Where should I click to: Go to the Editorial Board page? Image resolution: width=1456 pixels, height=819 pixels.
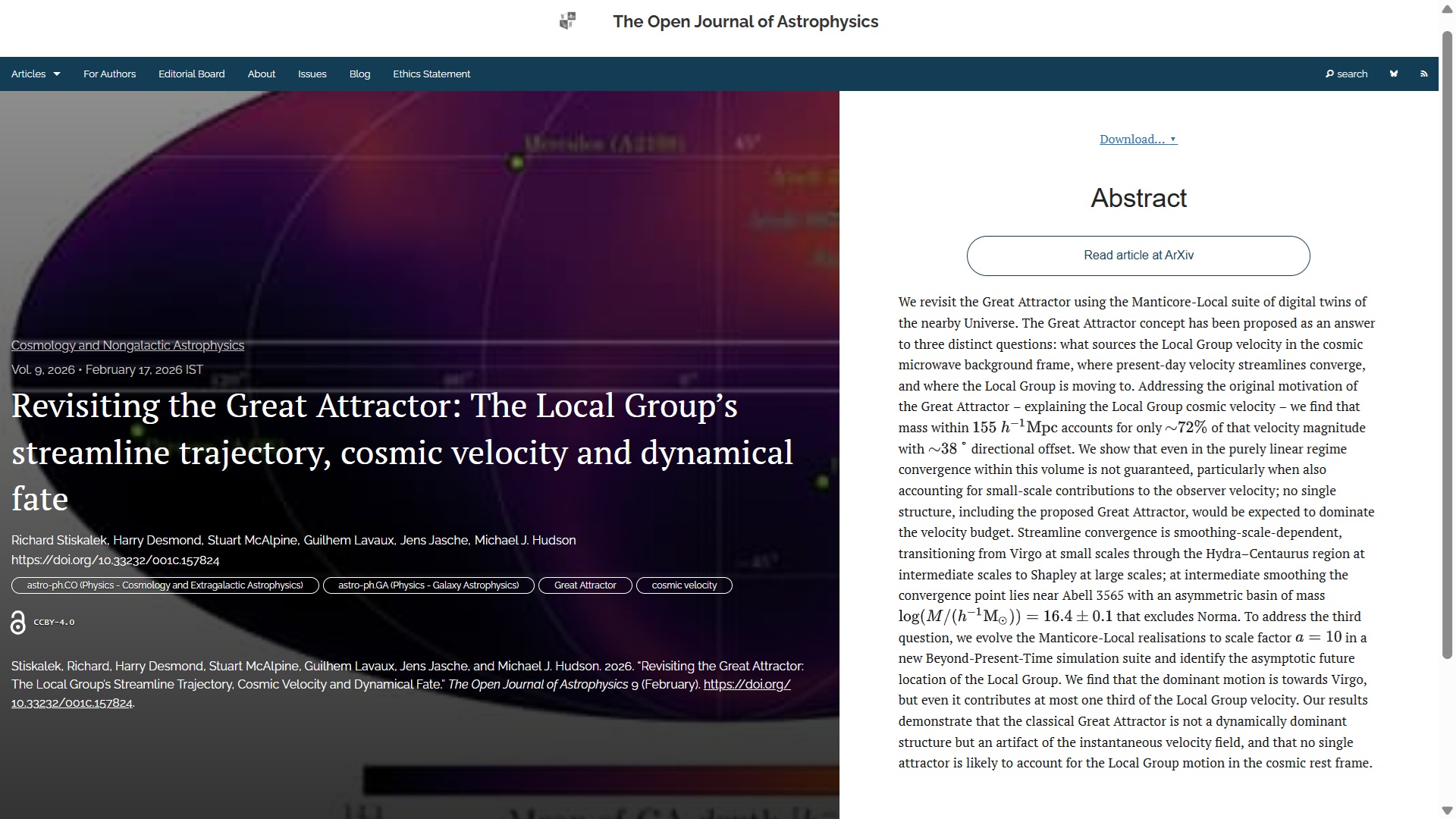tap(191, 74)
